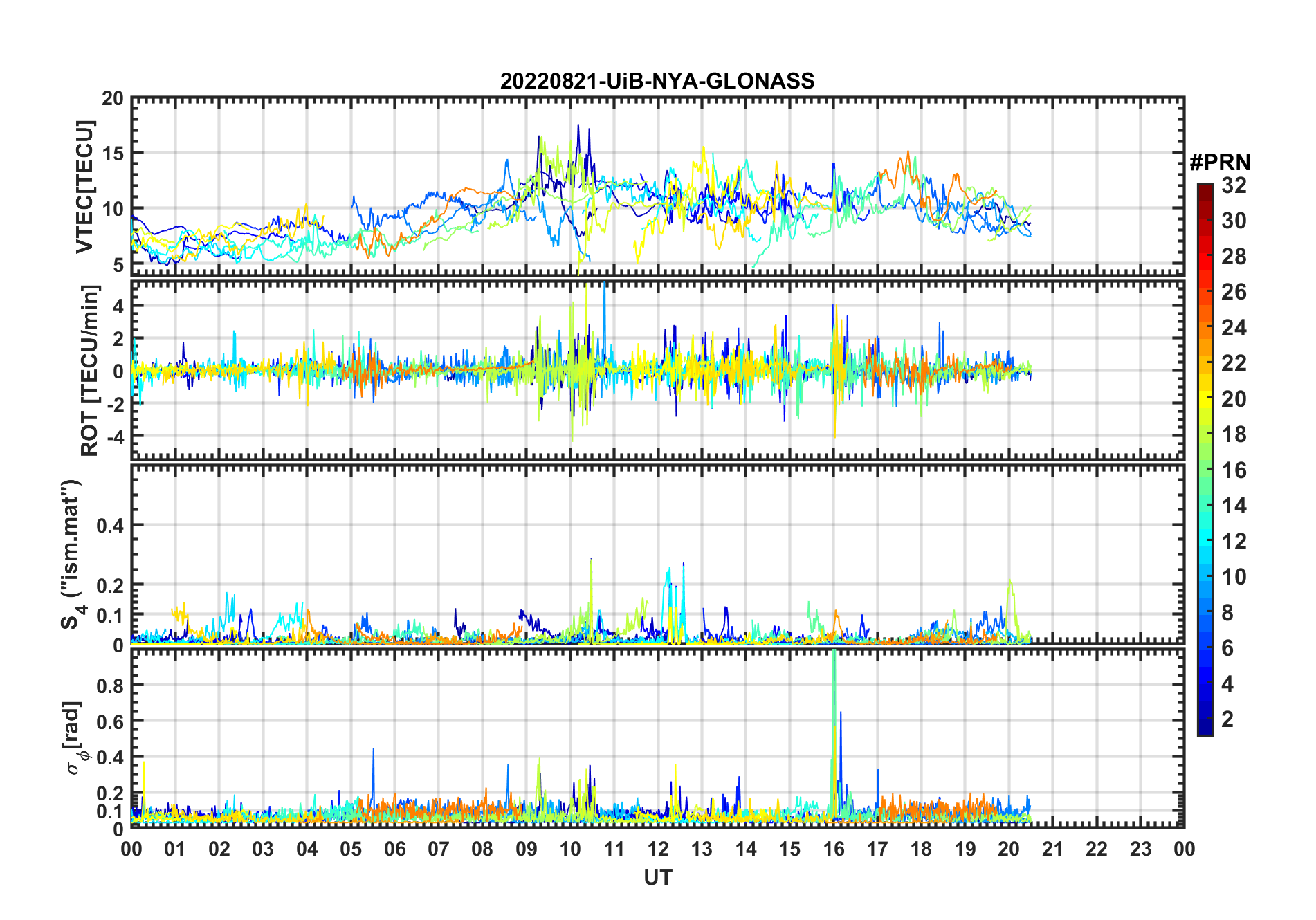
Task: Click UT axis tick label 05
Action: pyautogui.click(x=351, y=849)
